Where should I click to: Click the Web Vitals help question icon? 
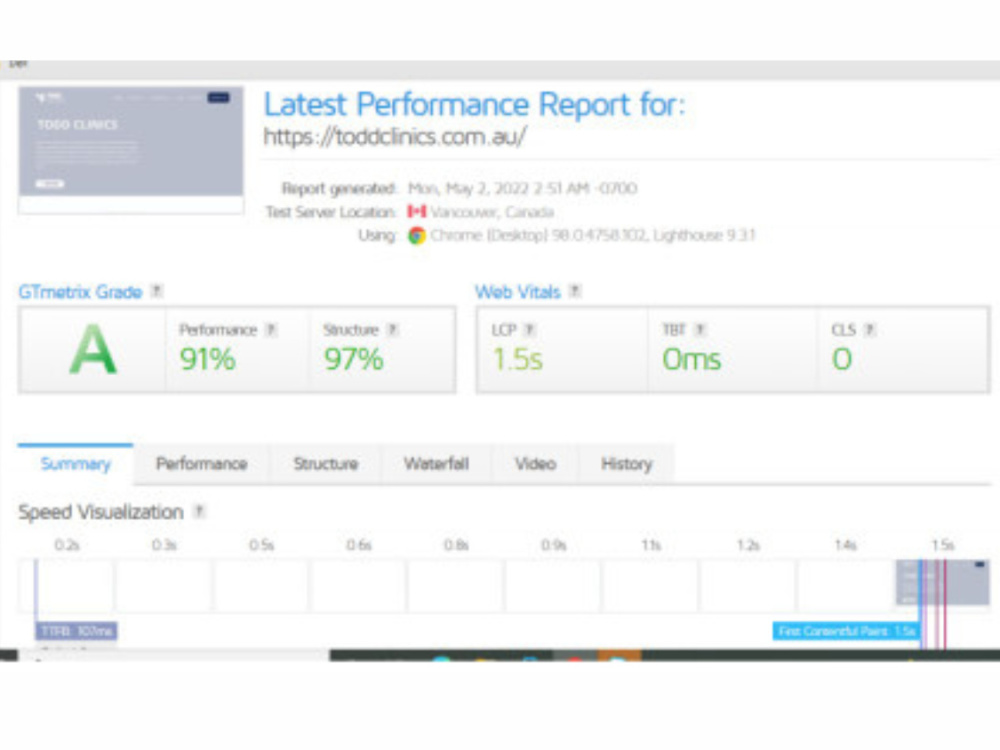(x=575, y=291)
